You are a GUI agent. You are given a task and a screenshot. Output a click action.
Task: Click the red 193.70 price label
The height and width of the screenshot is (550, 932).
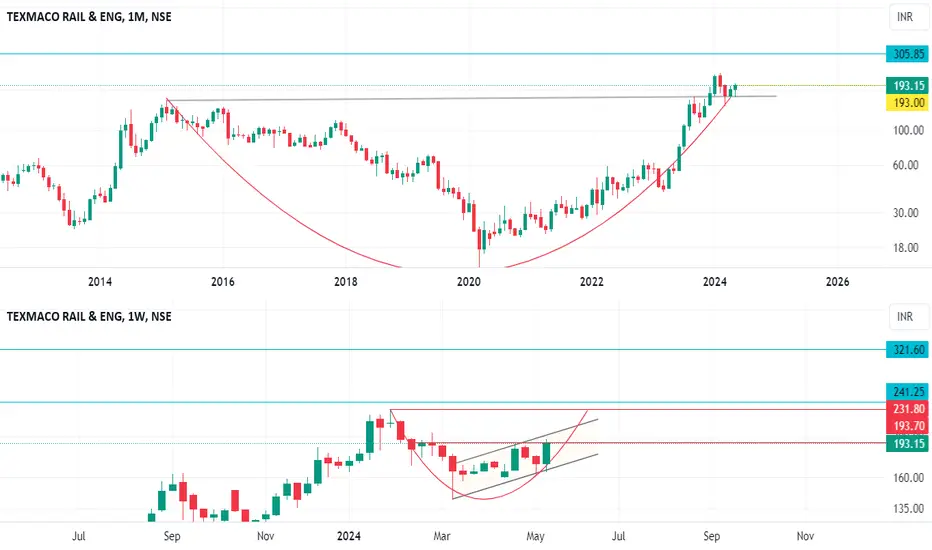[908, 426]
